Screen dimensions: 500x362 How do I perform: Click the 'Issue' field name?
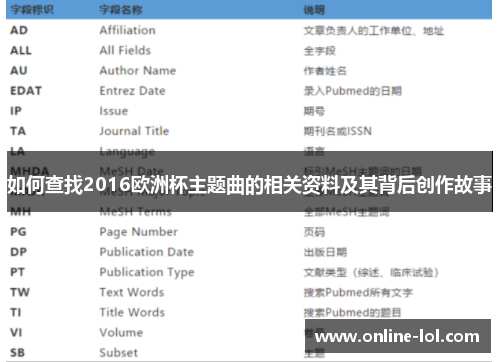point(114,111)
